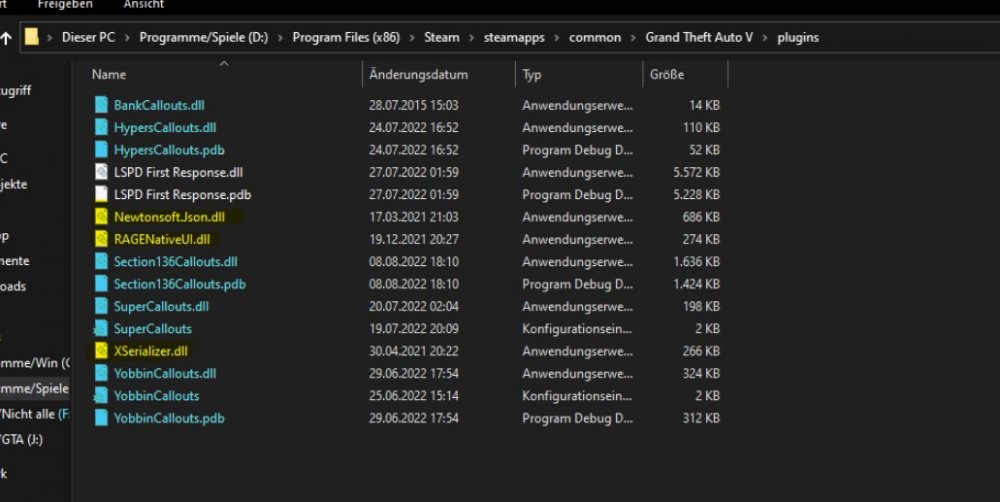Go to the common breadcrumb folder

[595, 37]
